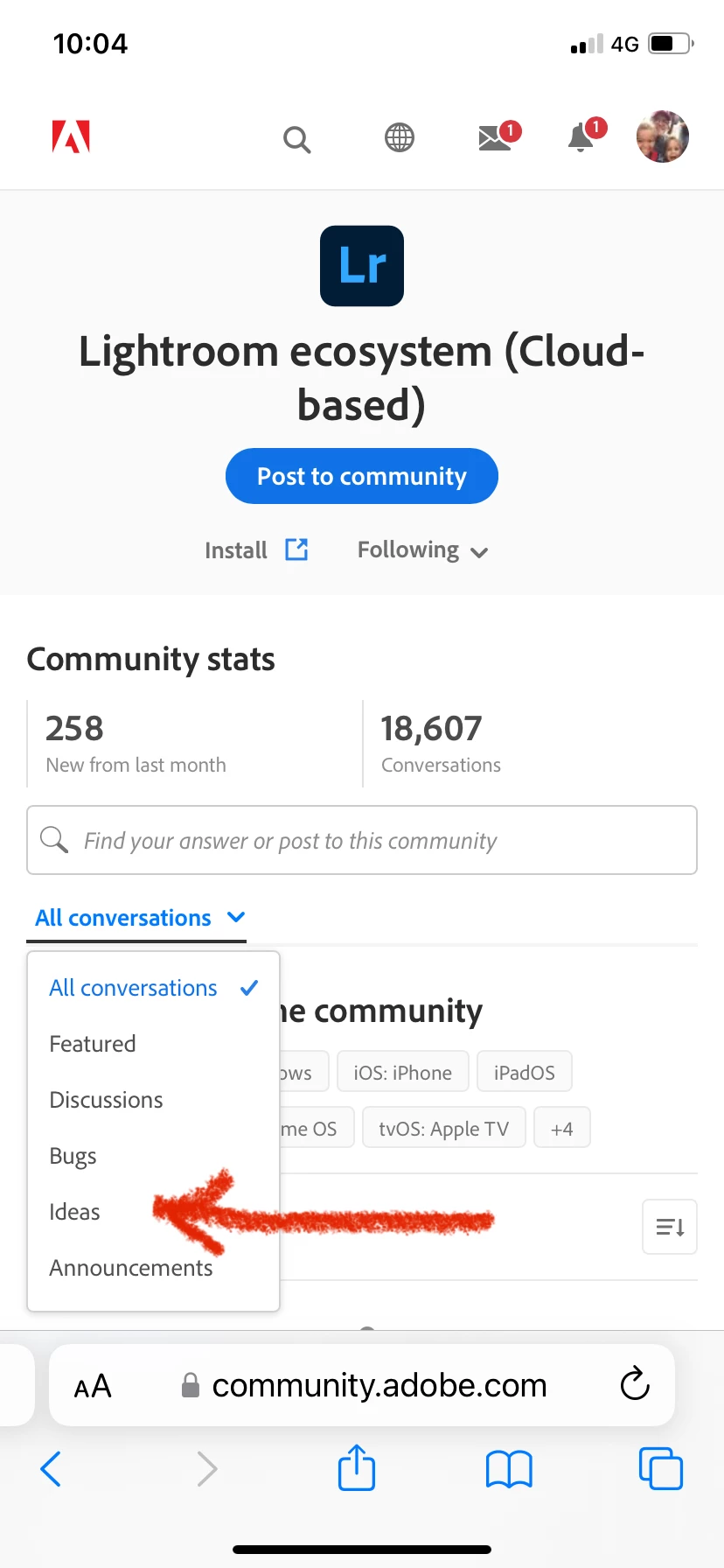Open Safari bookmarks
Image resolution: width=724 pixels, height=1568 pixels.
click(509, 1469)
